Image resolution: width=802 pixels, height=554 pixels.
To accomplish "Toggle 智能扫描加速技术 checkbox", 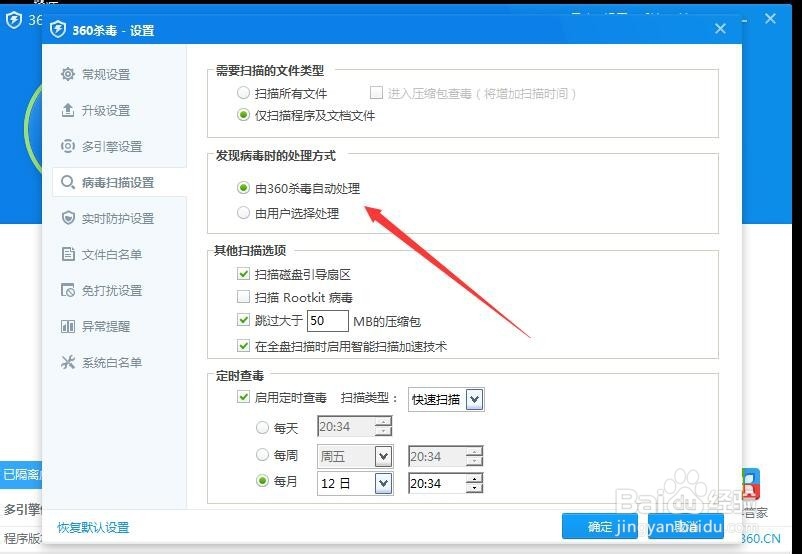I will 243,346.
